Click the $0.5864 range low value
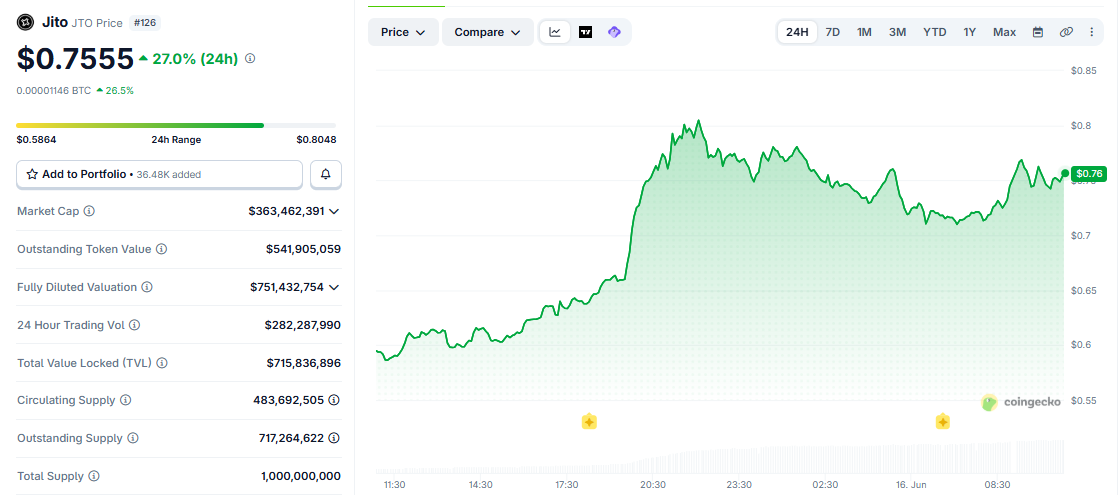The image size is (1119, 495). click(x=36, y=140)
